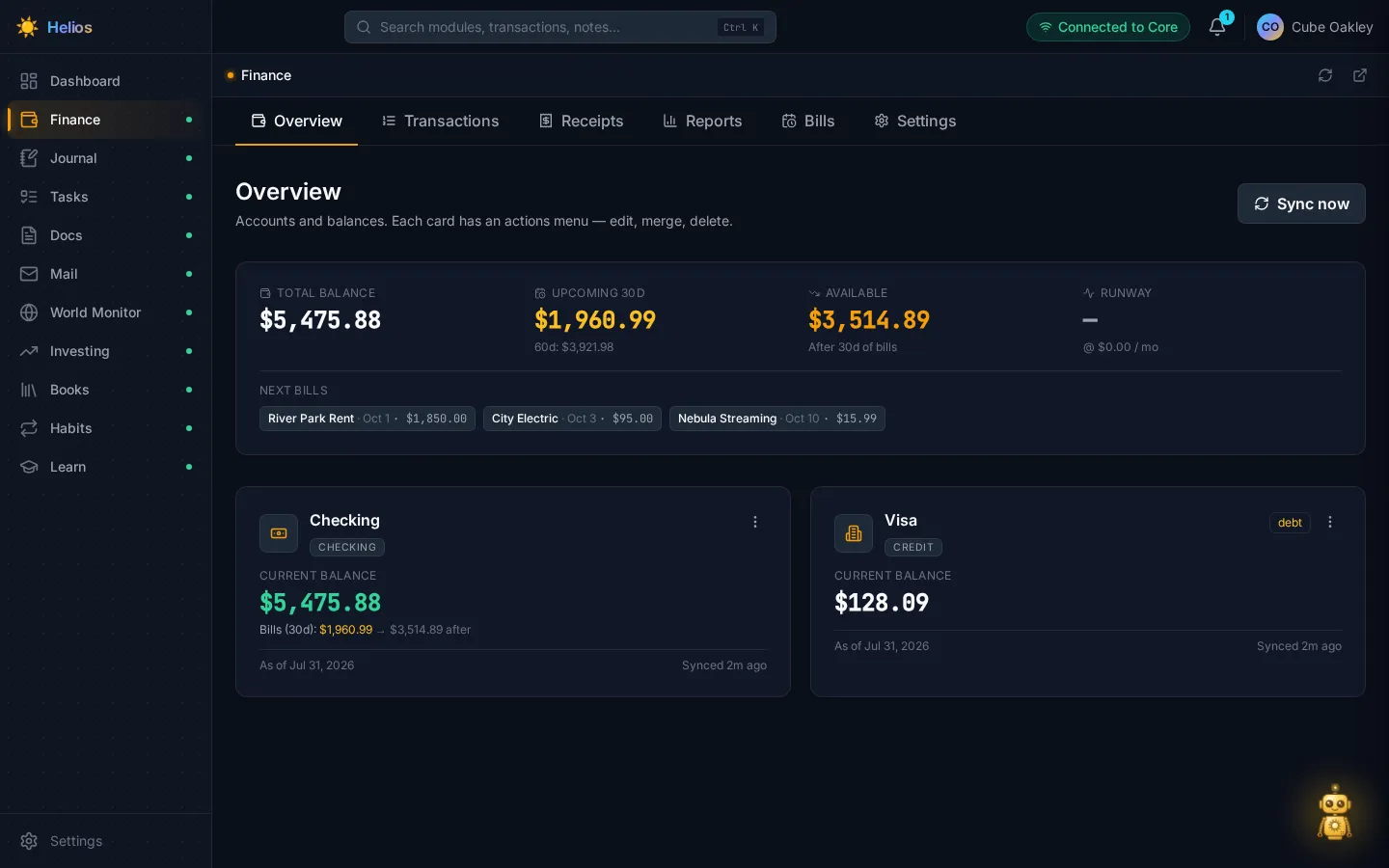Select Finance in the sidebar

(x=106, y=120)
